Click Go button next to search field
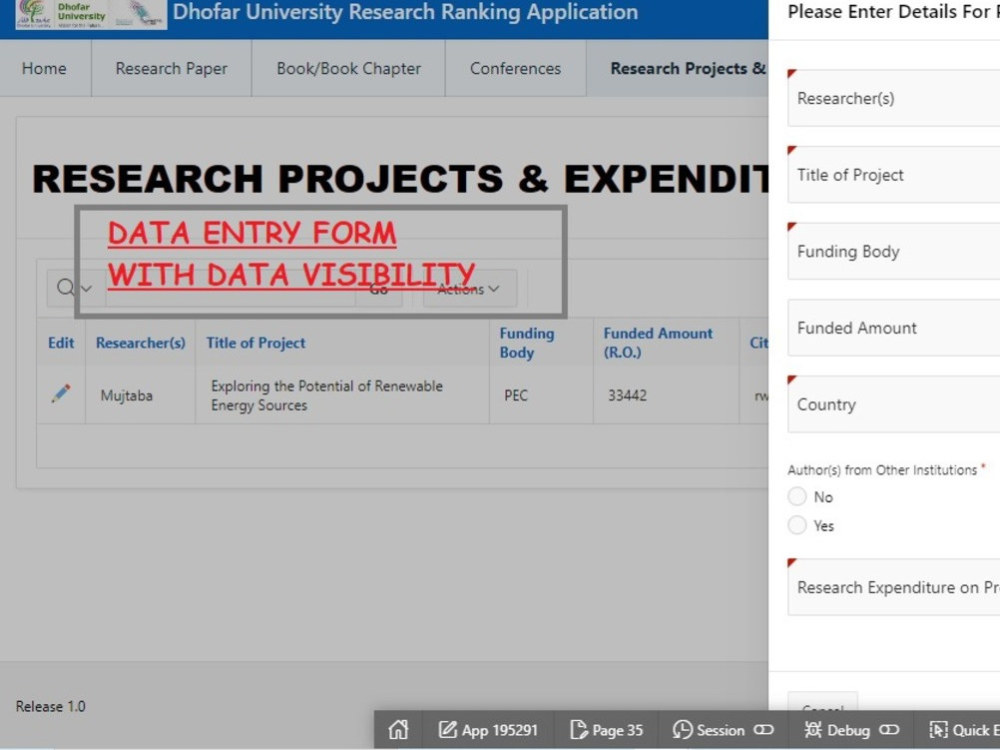Image resolution: width=1000 pixels, height=750 pixels. point(379,289)
